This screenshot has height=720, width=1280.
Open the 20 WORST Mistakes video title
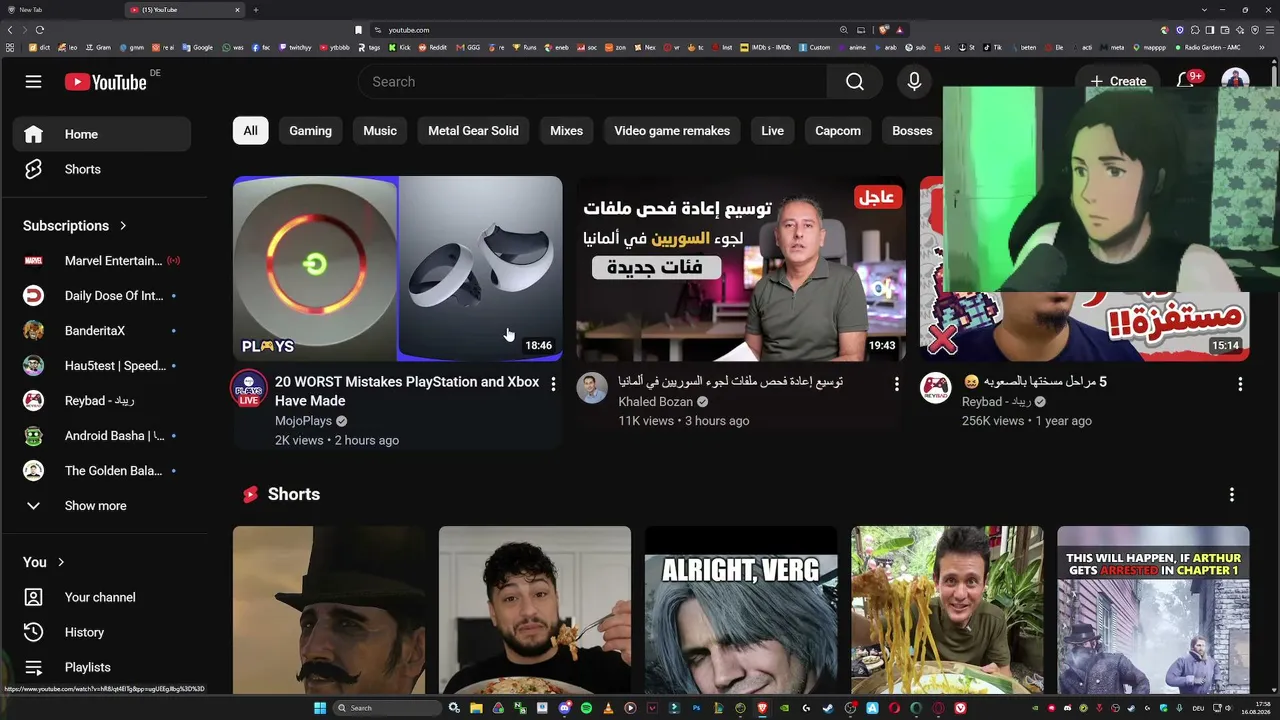click(407, 391)
